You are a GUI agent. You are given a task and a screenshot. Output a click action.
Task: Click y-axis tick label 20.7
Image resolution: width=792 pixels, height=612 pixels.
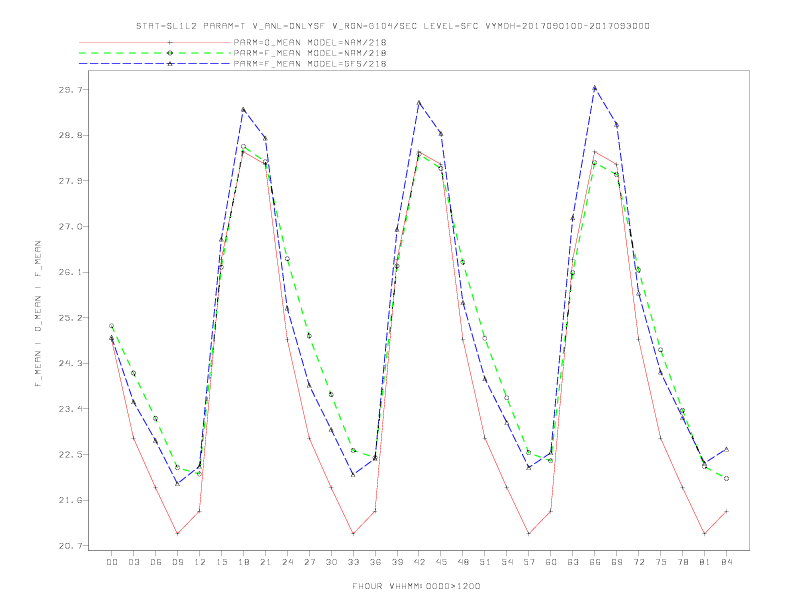pos(69,546)
